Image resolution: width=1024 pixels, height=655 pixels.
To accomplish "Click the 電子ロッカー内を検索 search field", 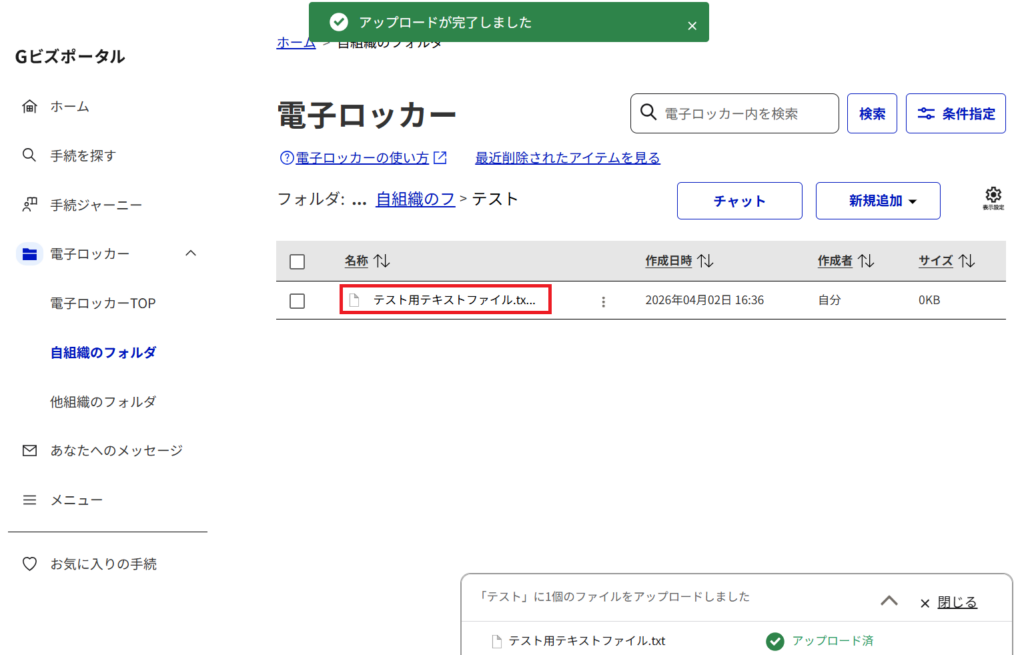I will (745, 114).
